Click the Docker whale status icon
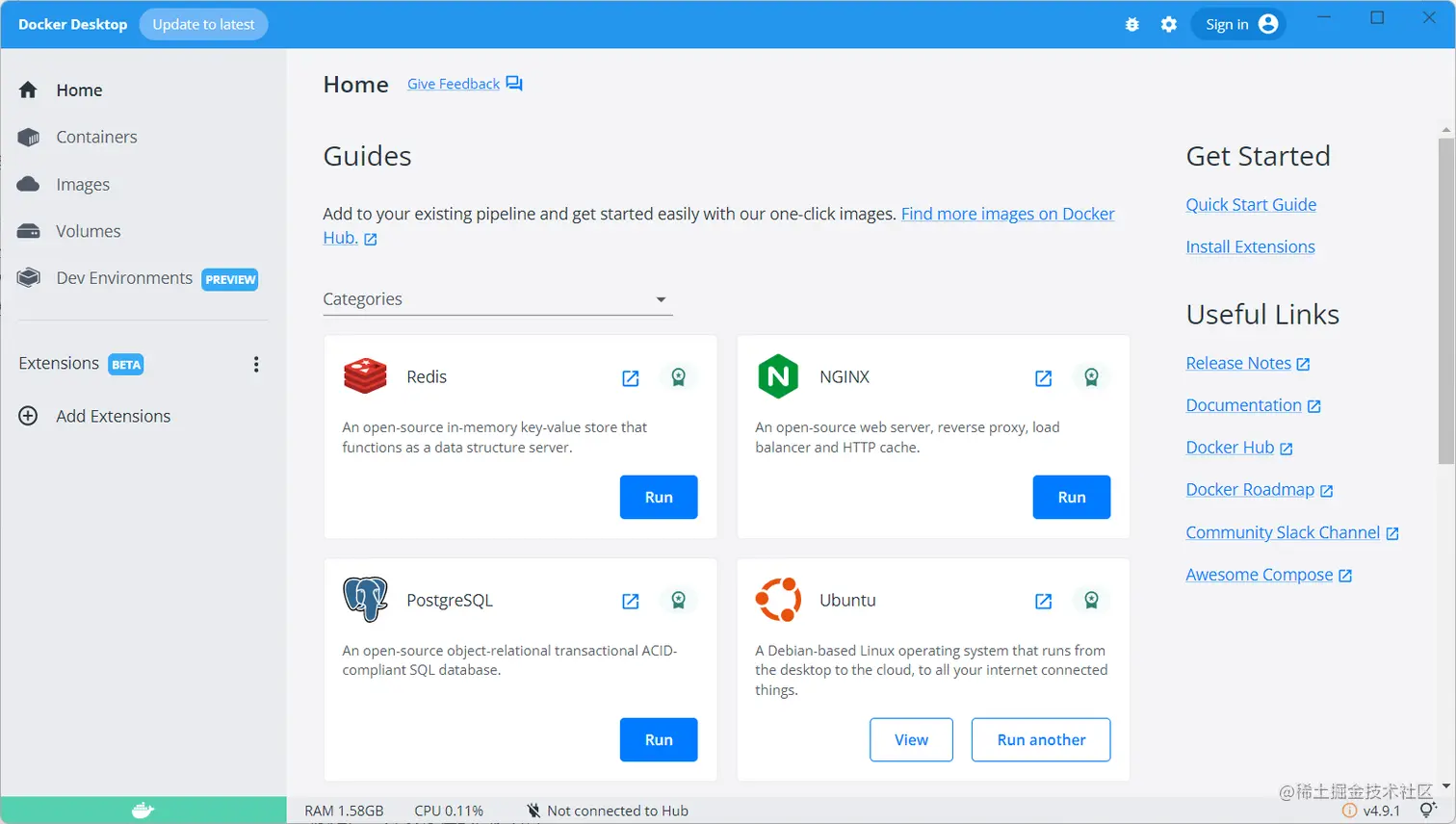Image resolution: width=1456 pixels, height=824 pixels. 143,811
